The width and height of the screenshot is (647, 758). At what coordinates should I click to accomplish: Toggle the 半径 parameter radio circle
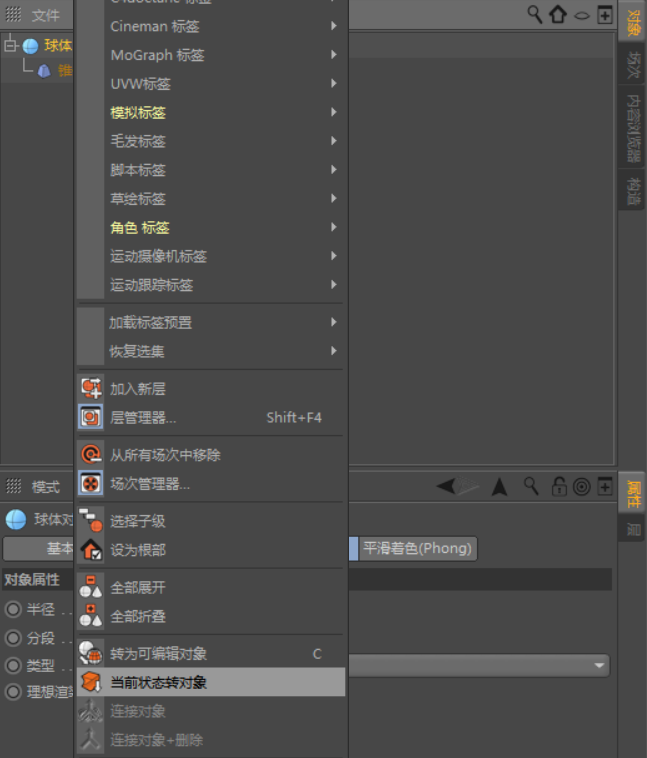point(13,609)
